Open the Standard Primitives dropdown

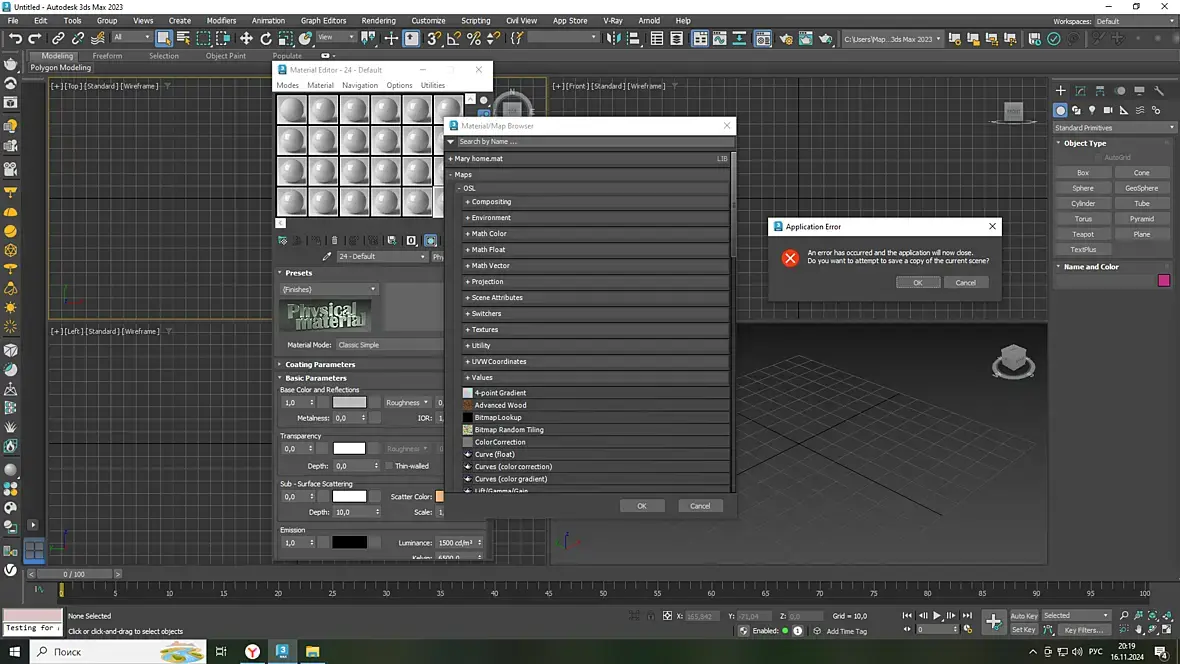pyautogui.click(x=1114, y=128)
